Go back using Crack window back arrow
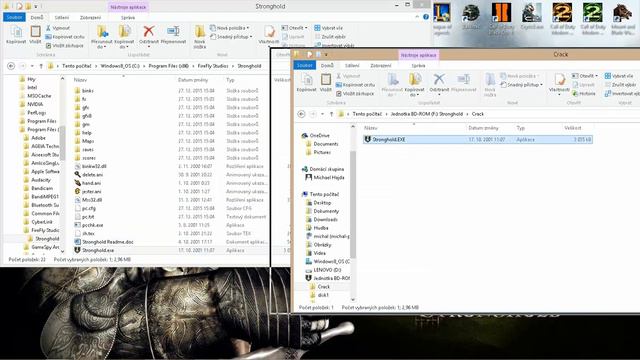640x360 pixels. (x=301, y=114)
